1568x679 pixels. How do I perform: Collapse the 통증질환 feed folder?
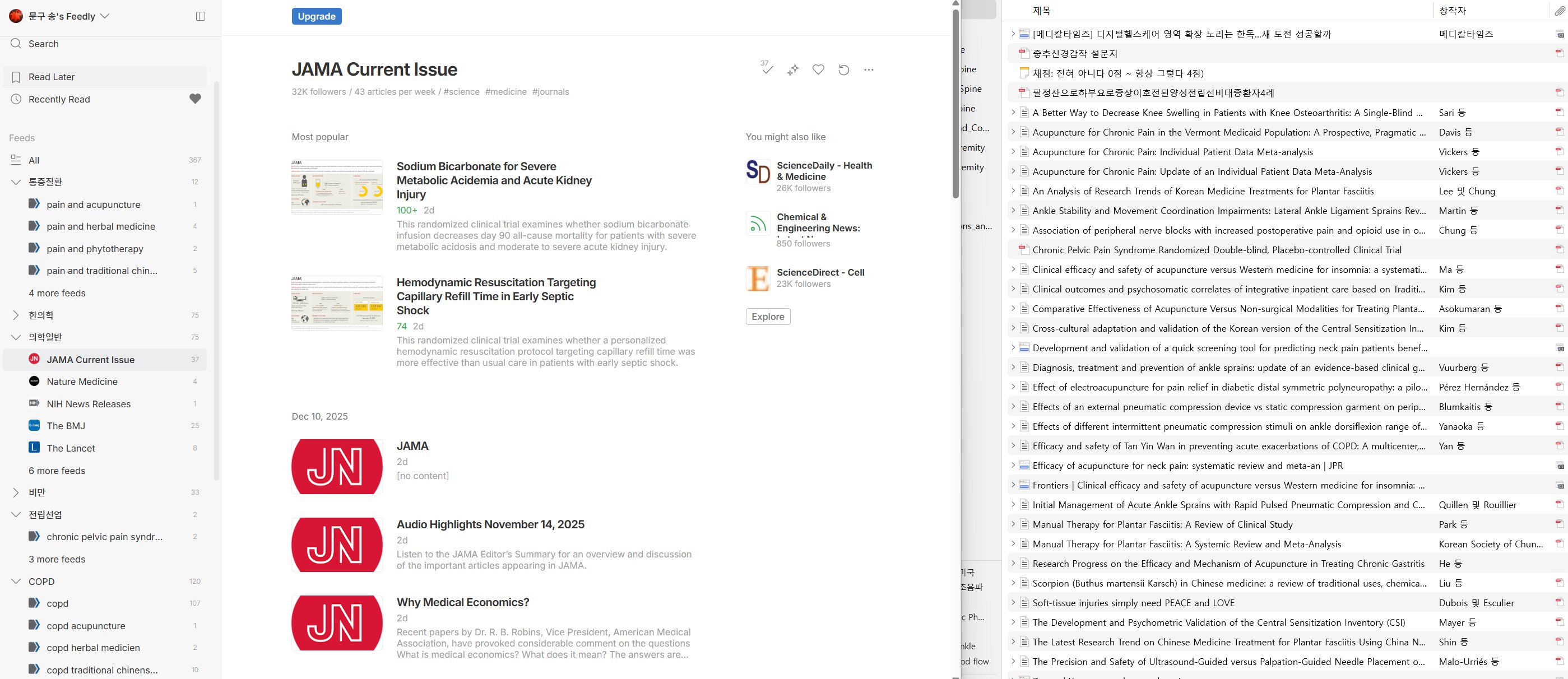point(16,182)
